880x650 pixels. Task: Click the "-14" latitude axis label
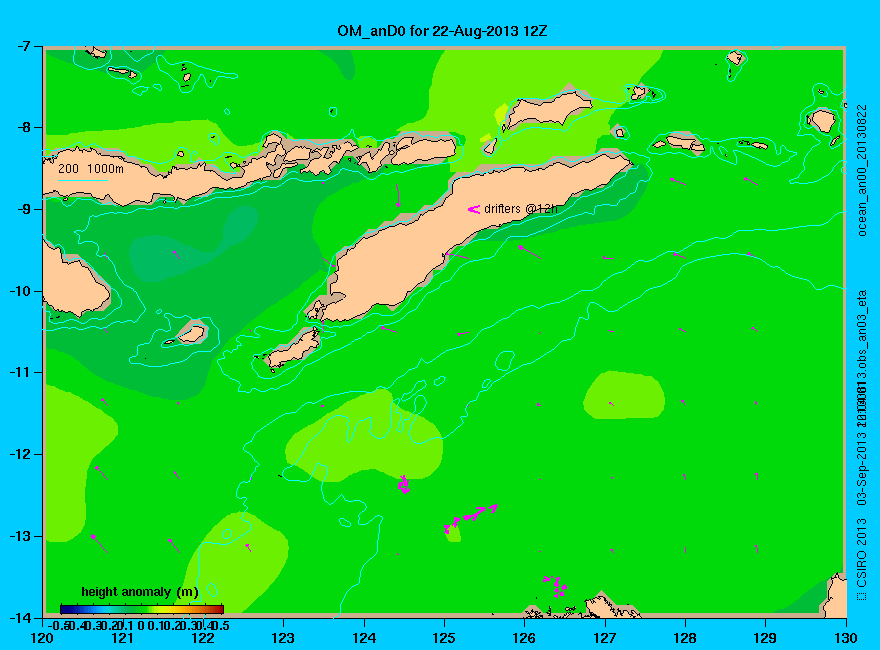(x=21, y=617)
